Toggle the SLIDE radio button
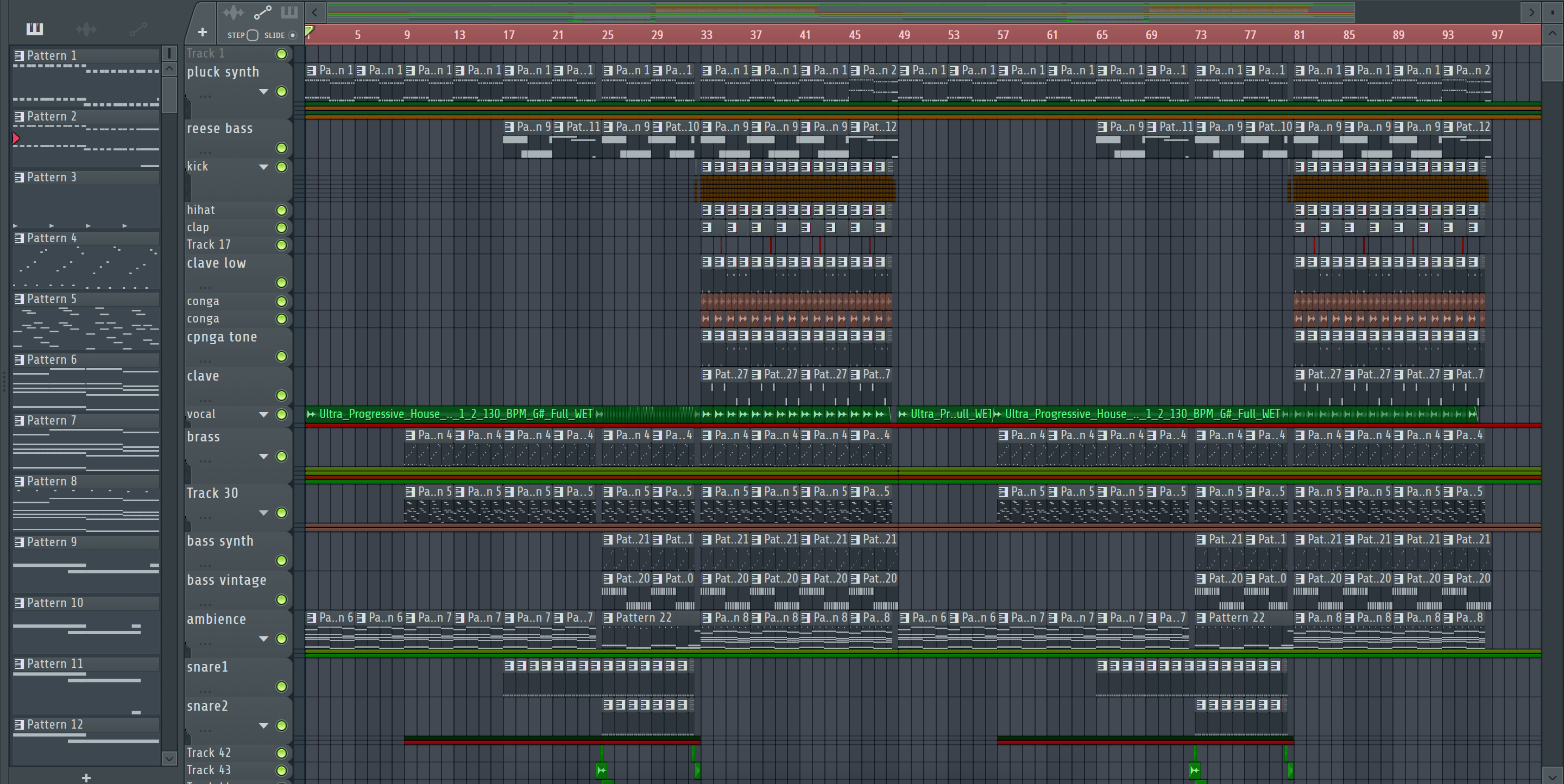 [x=293, y=35]
